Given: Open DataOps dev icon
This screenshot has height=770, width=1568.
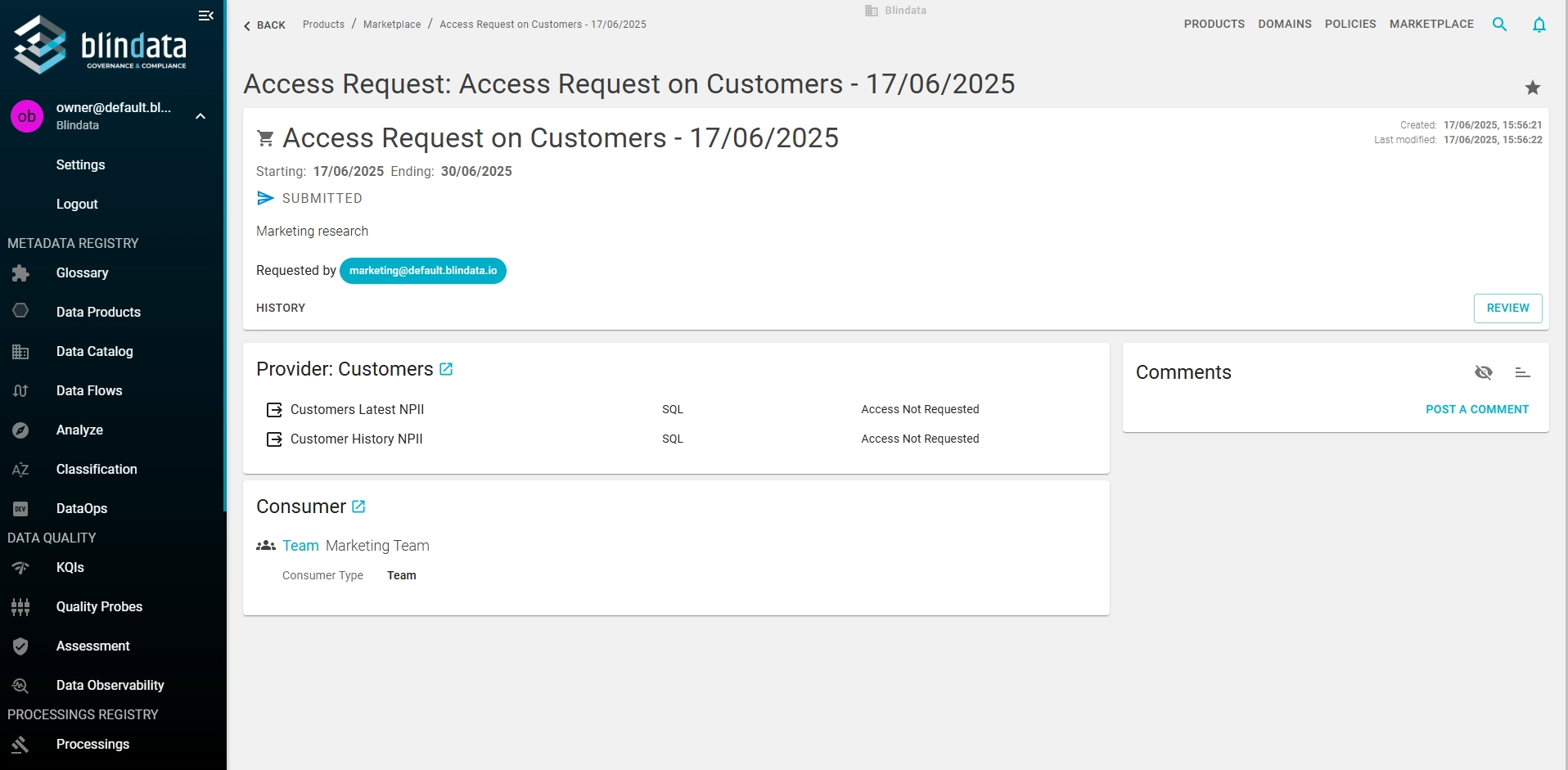Looking at the screenshot, I should pyautogui.click(x=20, y=509).
